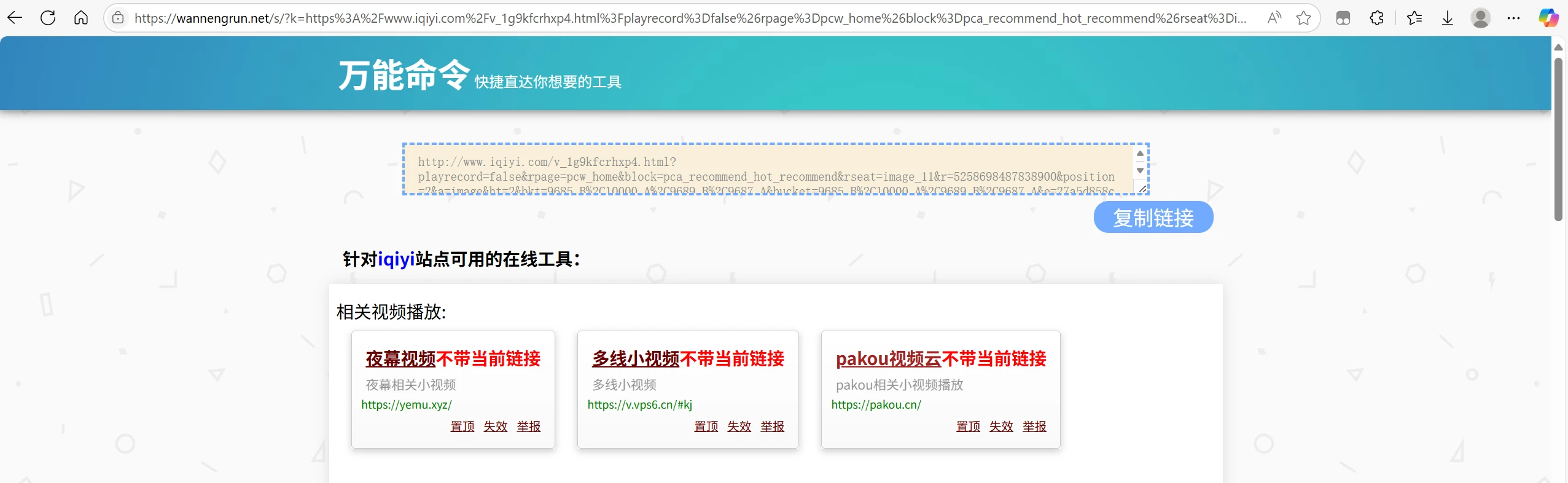Click textarea scroll down arrow
The height and width of the screenshot is (483, 1568).
1141,170
